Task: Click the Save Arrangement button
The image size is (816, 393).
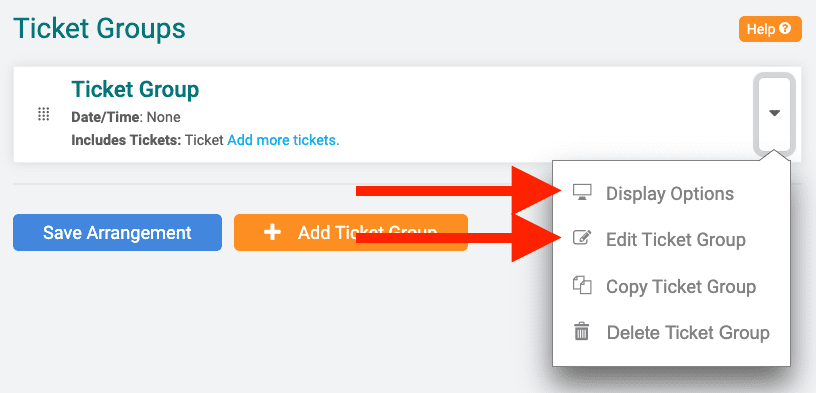Action: pyautogui.click(x=118, y=233)
